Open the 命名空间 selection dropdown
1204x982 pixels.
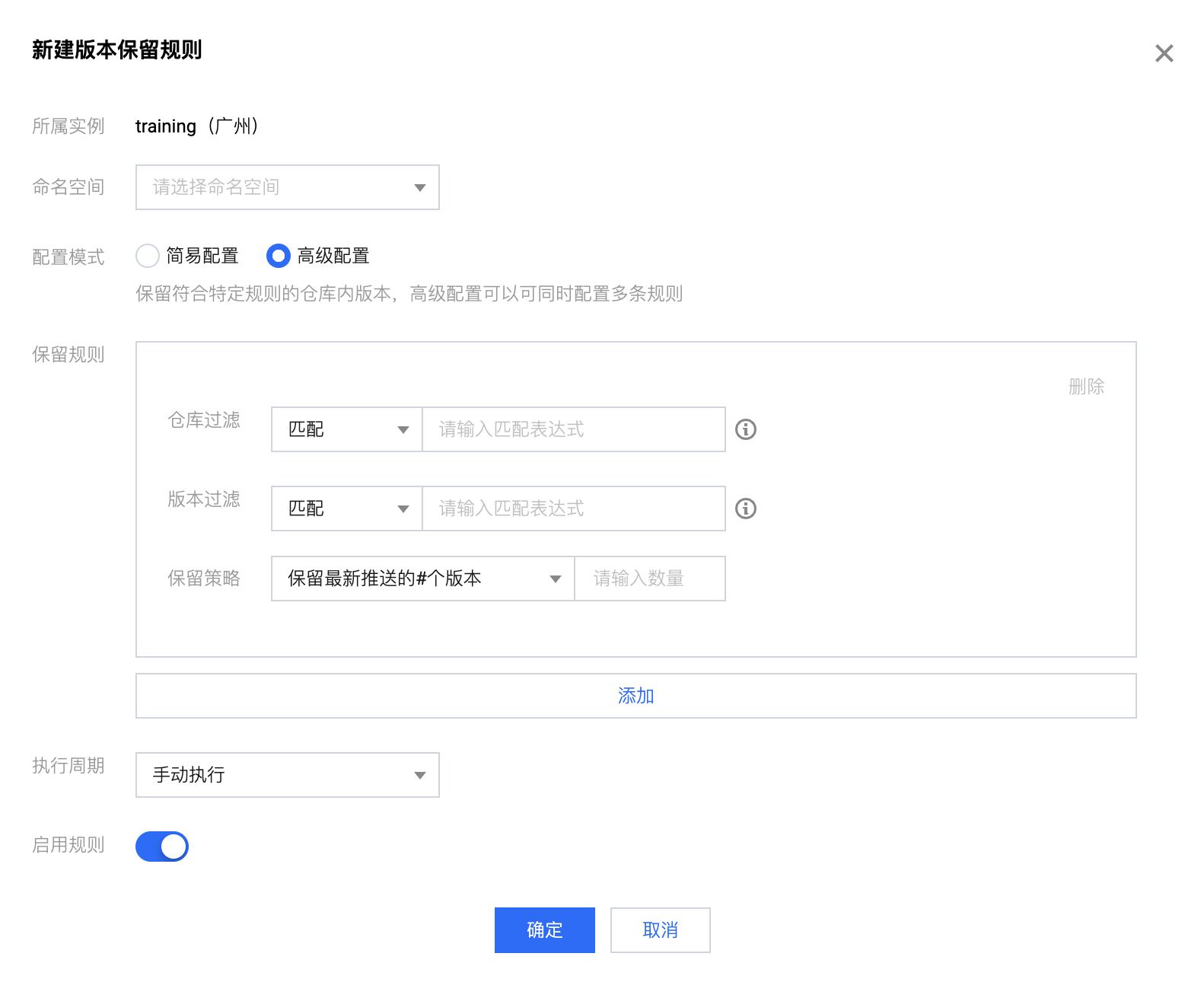pyautogui.click(x=287, y=187)
